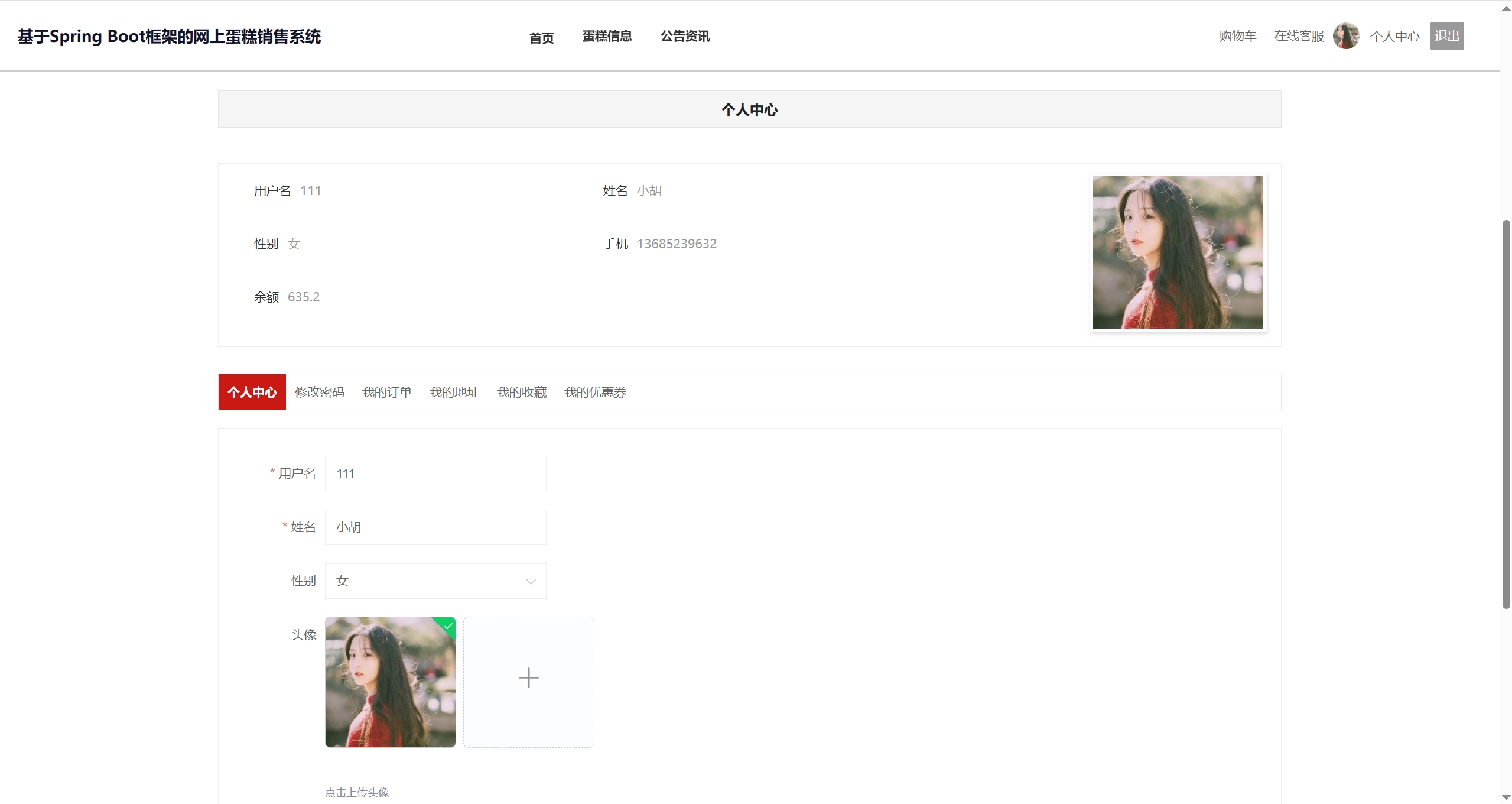The height and width of the screenshot is (804, 1512).
Task: Switch to the 我的订单 tab
Action: point(386,392)
